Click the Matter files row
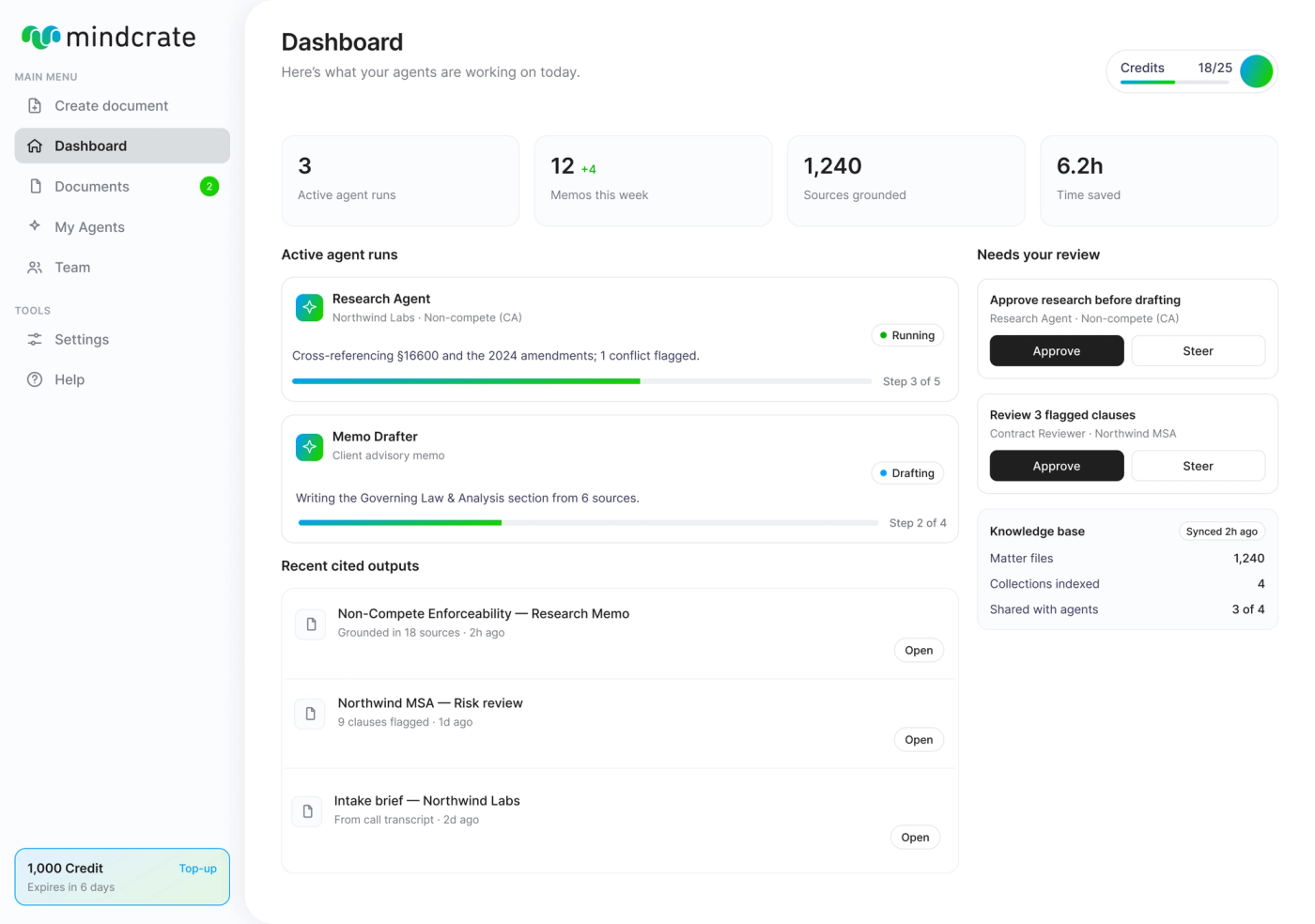The width and height of the screenshot is (1315, 924). coord(1127,559)
